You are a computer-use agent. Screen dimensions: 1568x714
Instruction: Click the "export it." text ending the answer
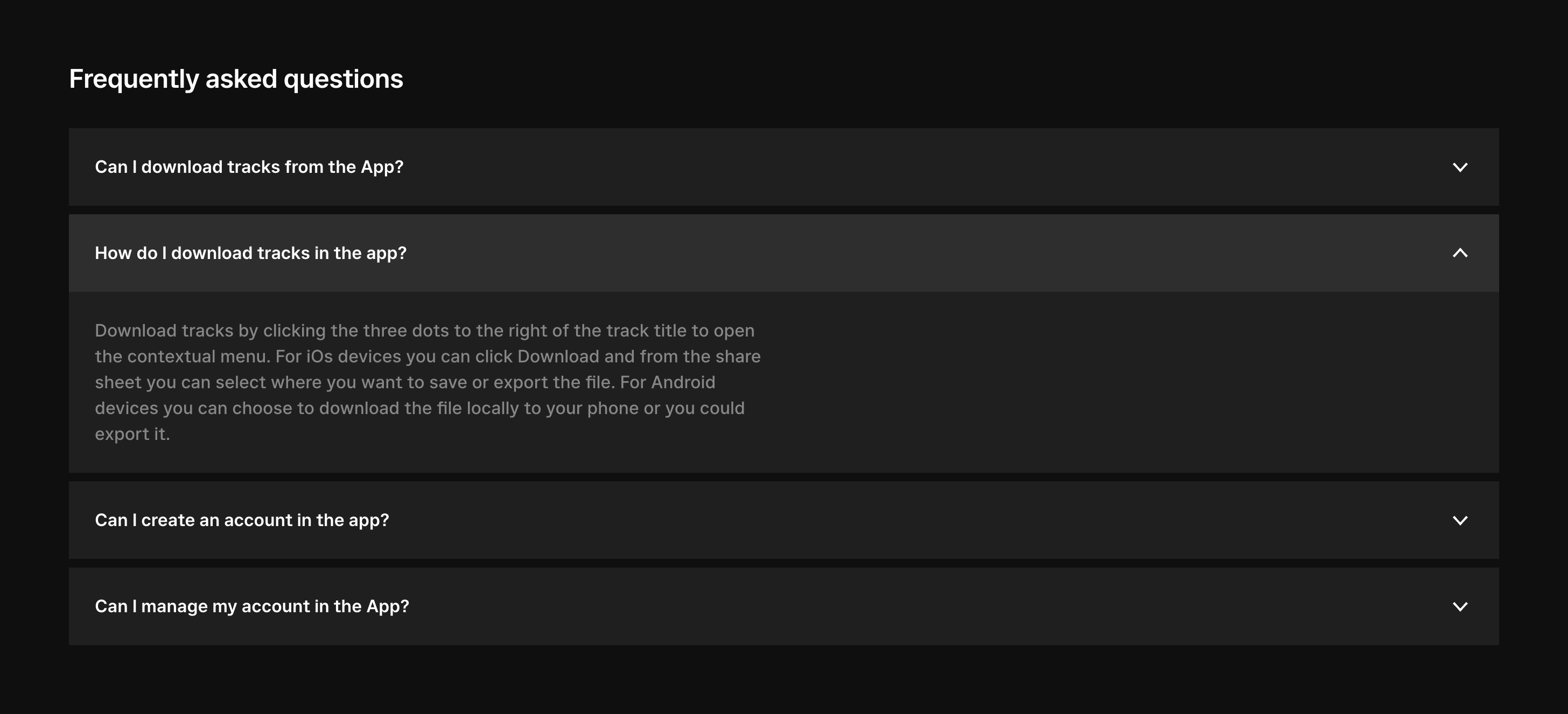(132, 434)
